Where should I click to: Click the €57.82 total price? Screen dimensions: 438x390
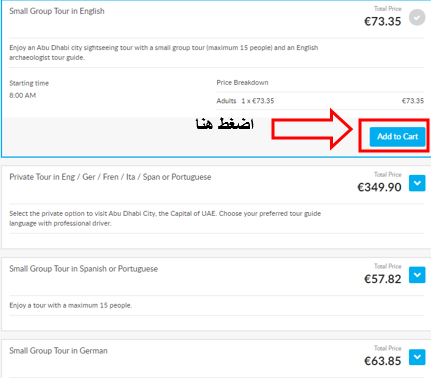[x=383, y=279]
